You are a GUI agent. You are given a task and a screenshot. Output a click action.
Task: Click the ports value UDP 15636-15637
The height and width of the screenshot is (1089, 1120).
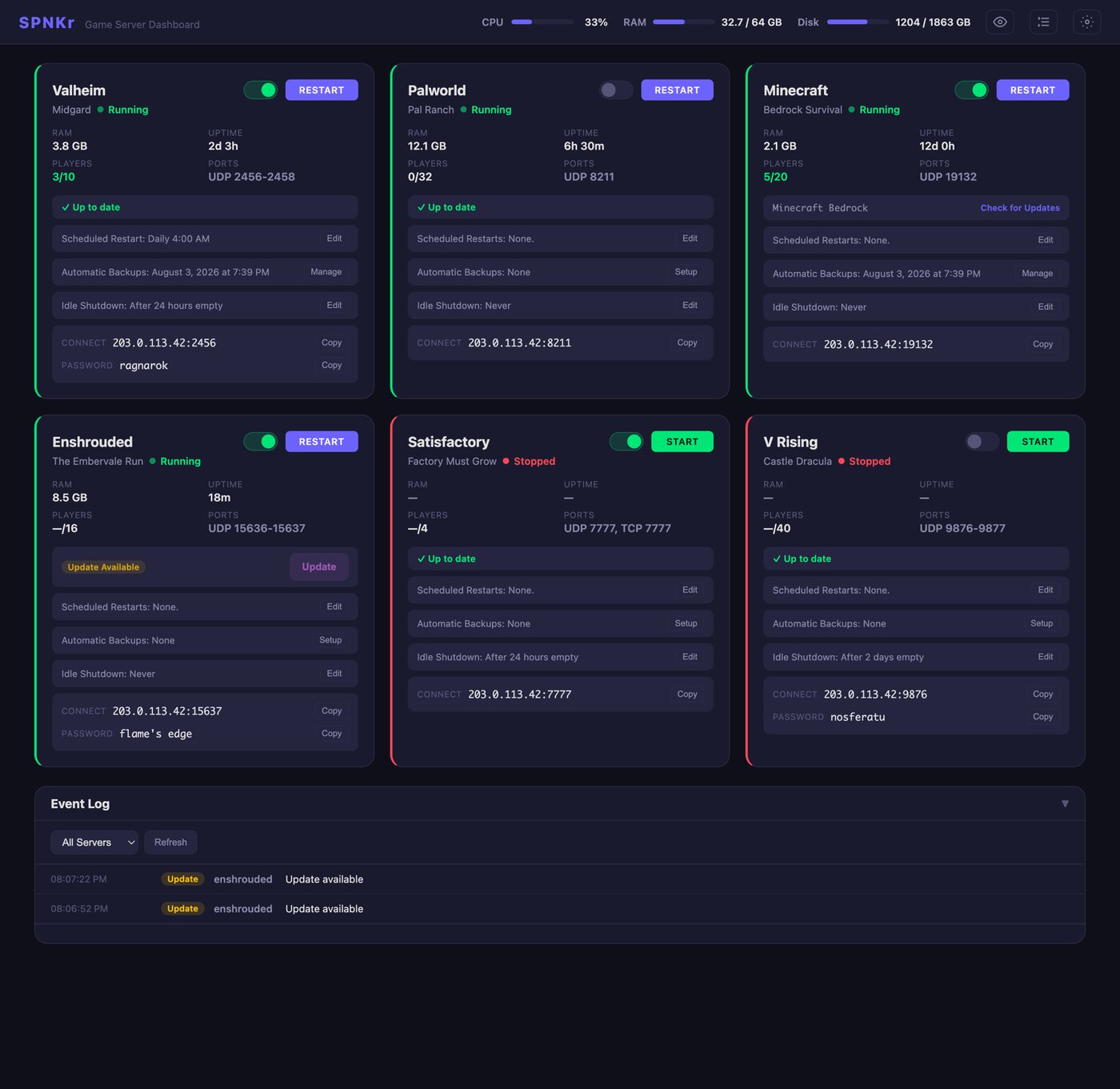tap(257, 529)
